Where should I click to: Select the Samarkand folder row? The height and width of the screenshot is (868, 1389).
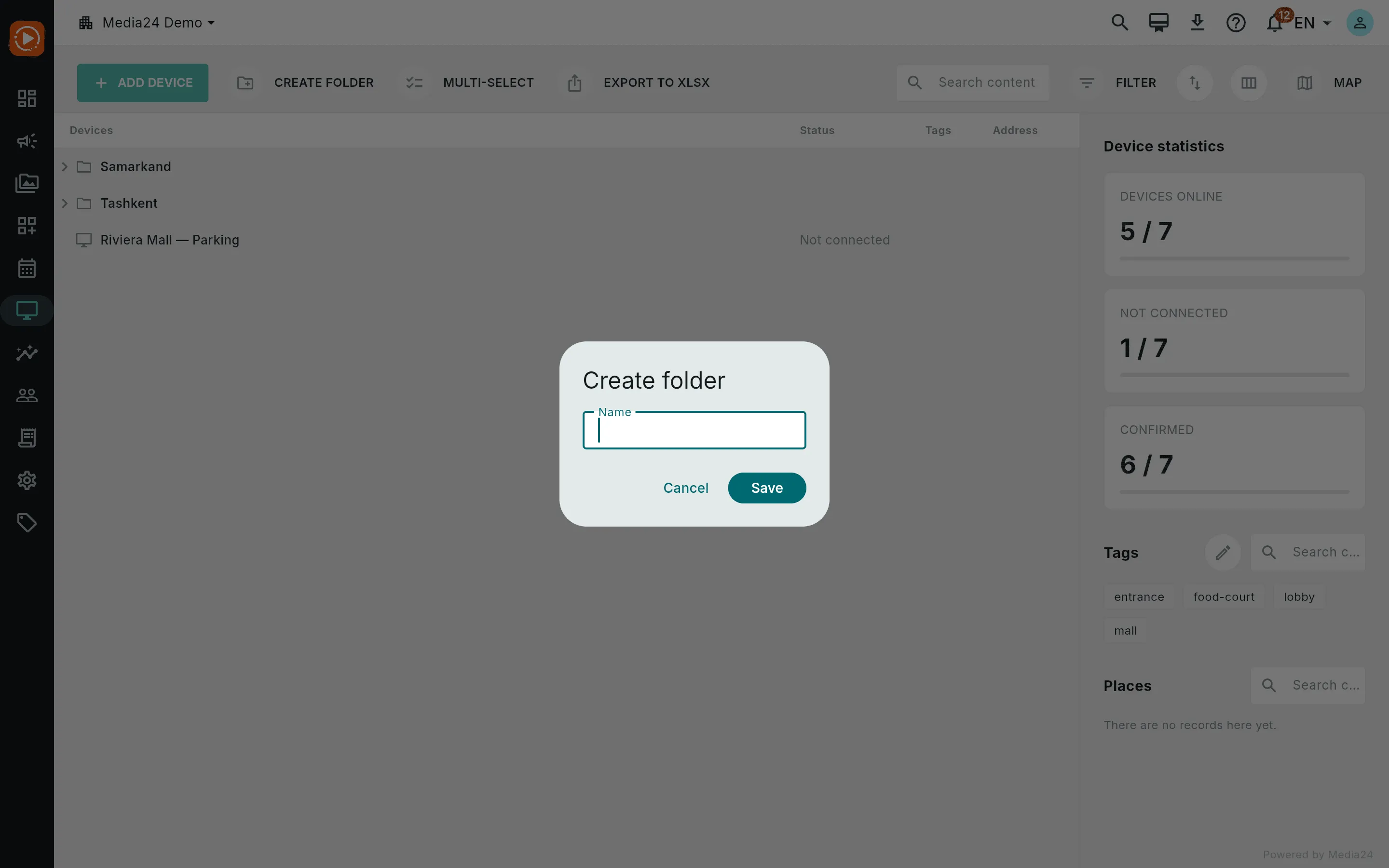tap(567, 166)
